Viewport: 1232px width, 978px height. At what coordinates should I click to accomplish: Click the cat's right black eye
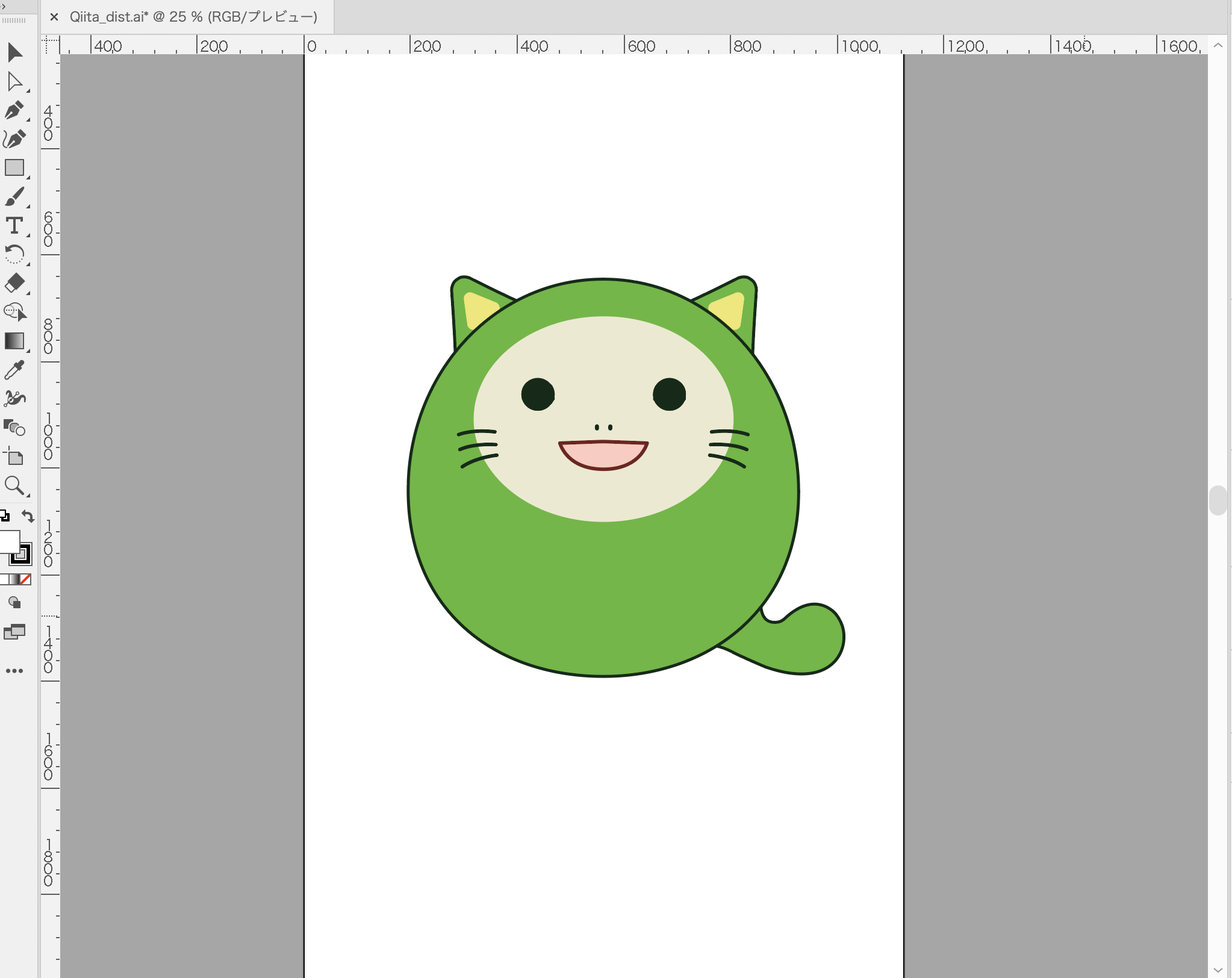coord(669,394)
